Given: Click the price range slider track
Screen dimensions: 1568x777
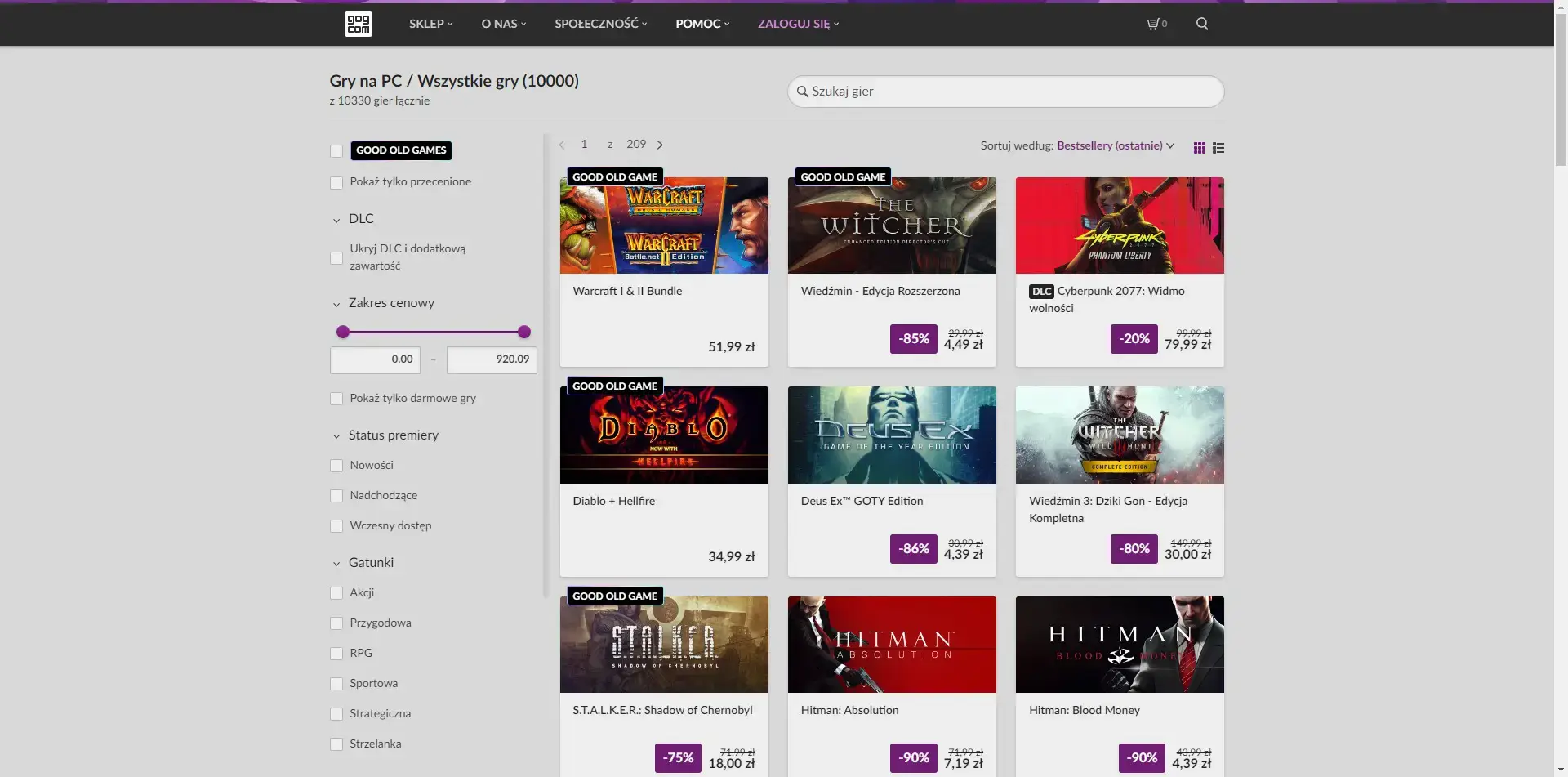Looking at the screenshot, I should click(434, 332).
